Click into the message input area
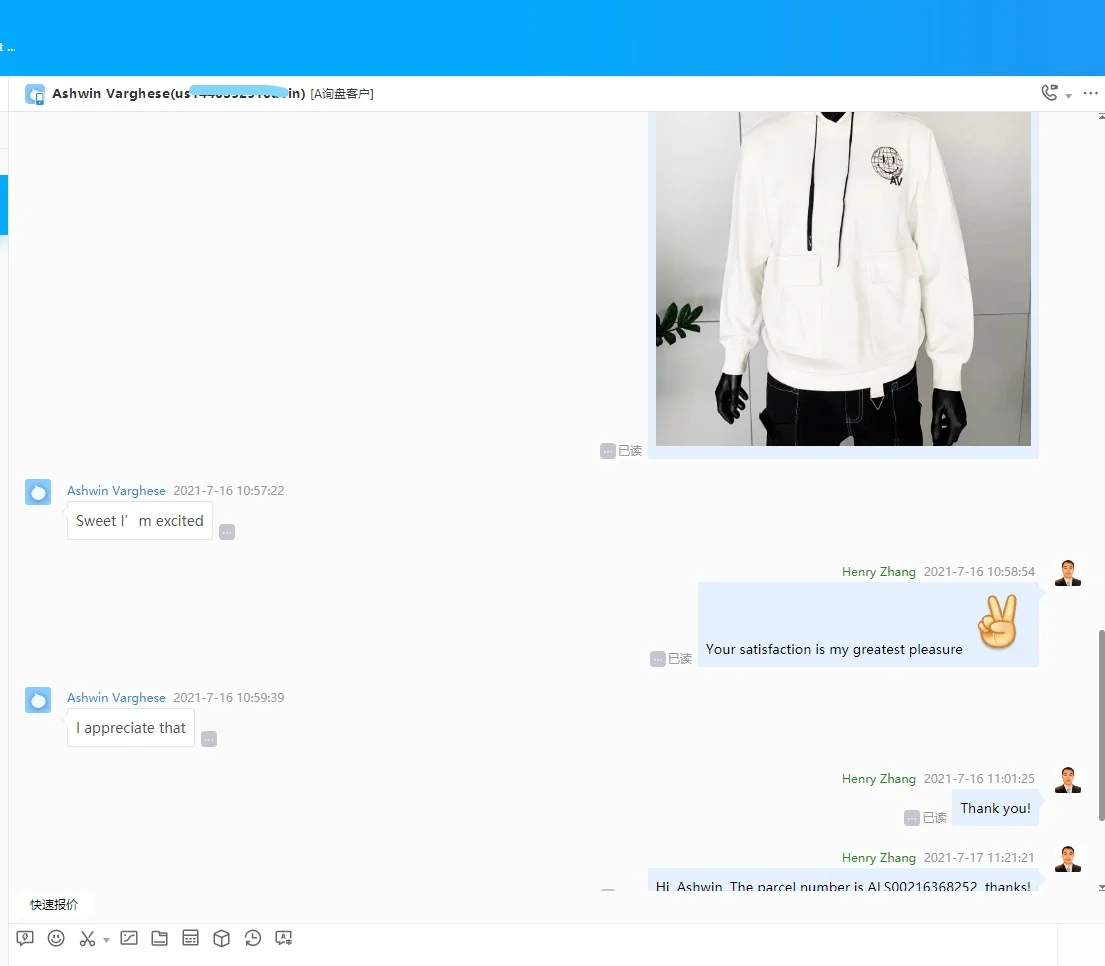The width and height of the screenshot is (1105, 966). pos(533,959)
